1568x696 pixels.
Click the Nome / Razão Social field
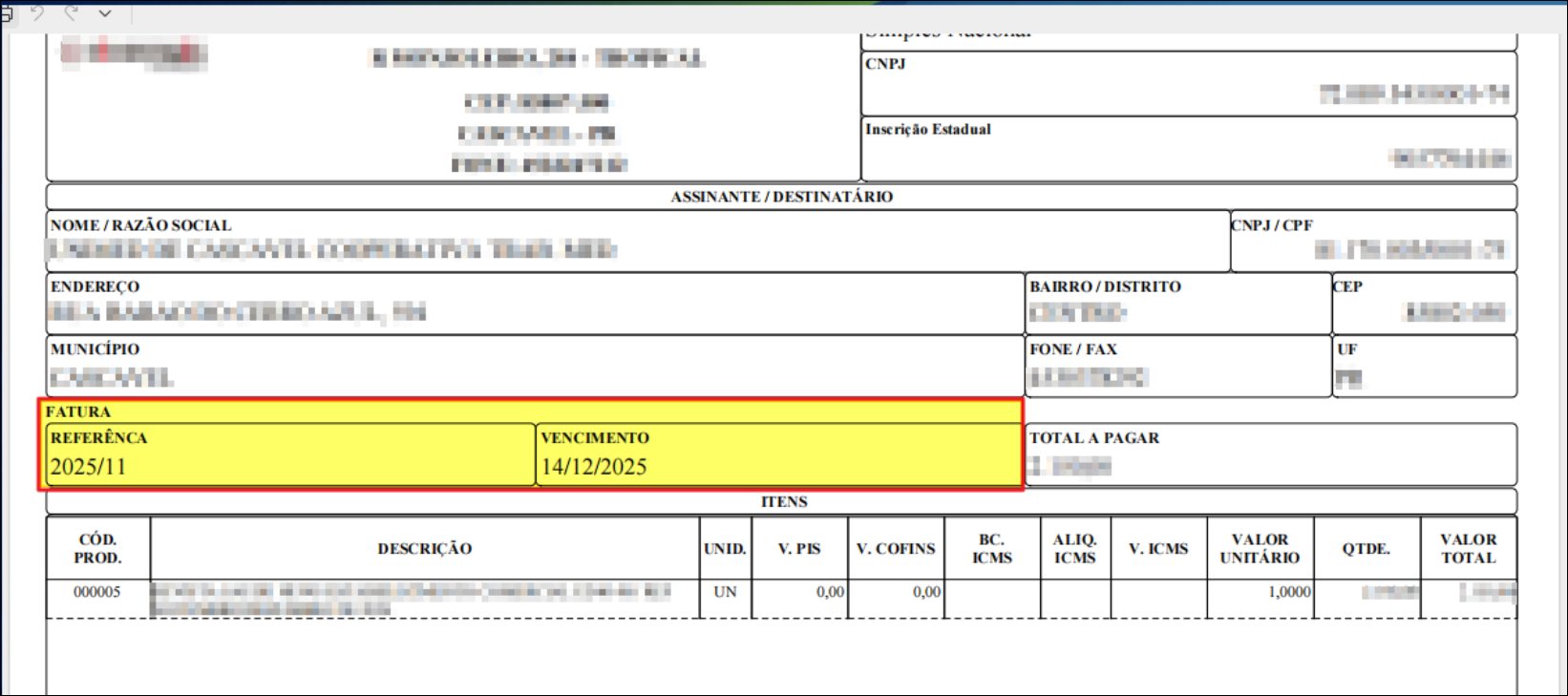[637, 242]
